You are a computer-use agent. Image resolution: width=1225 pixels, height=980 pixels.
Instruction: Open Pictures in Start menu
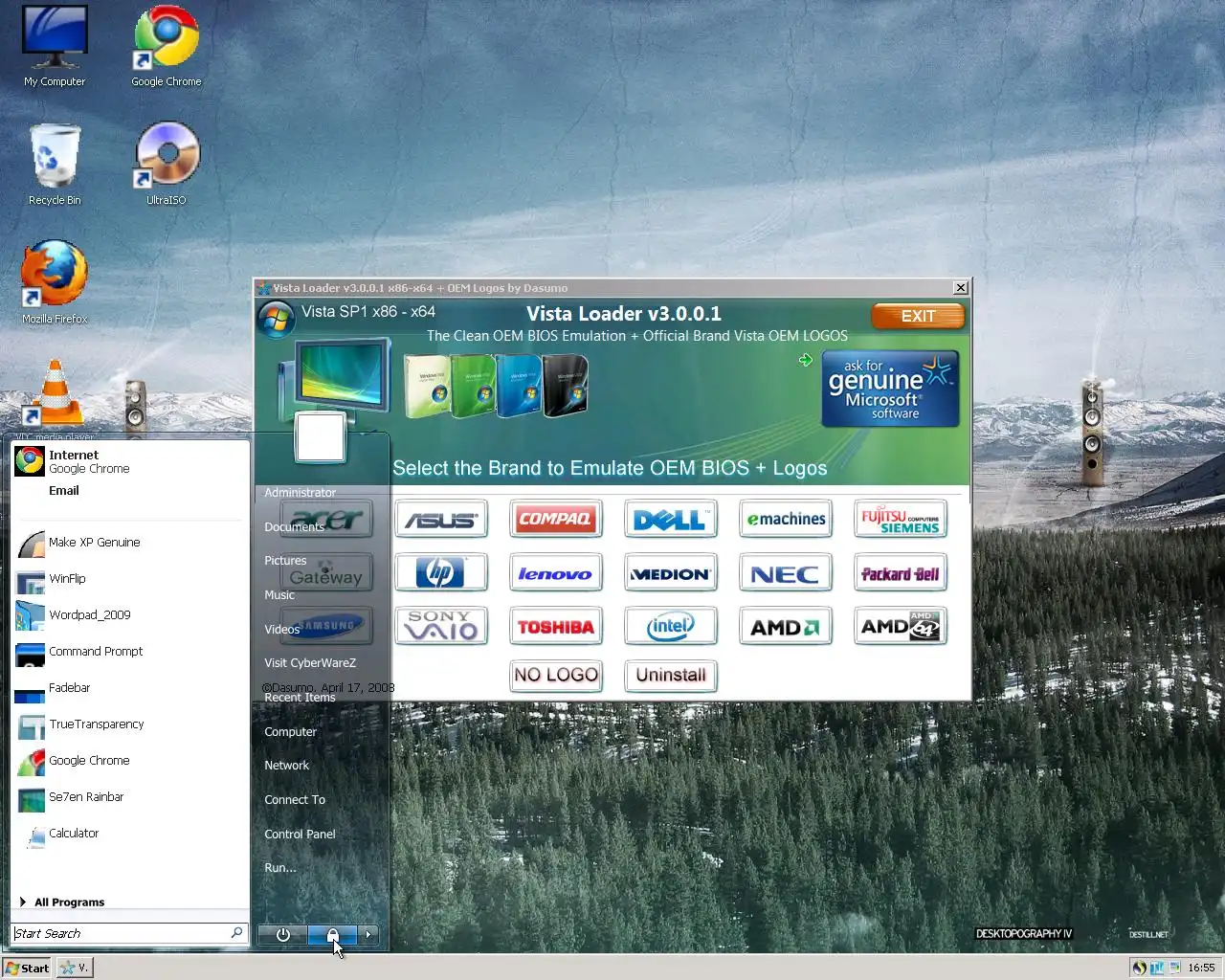285,561
